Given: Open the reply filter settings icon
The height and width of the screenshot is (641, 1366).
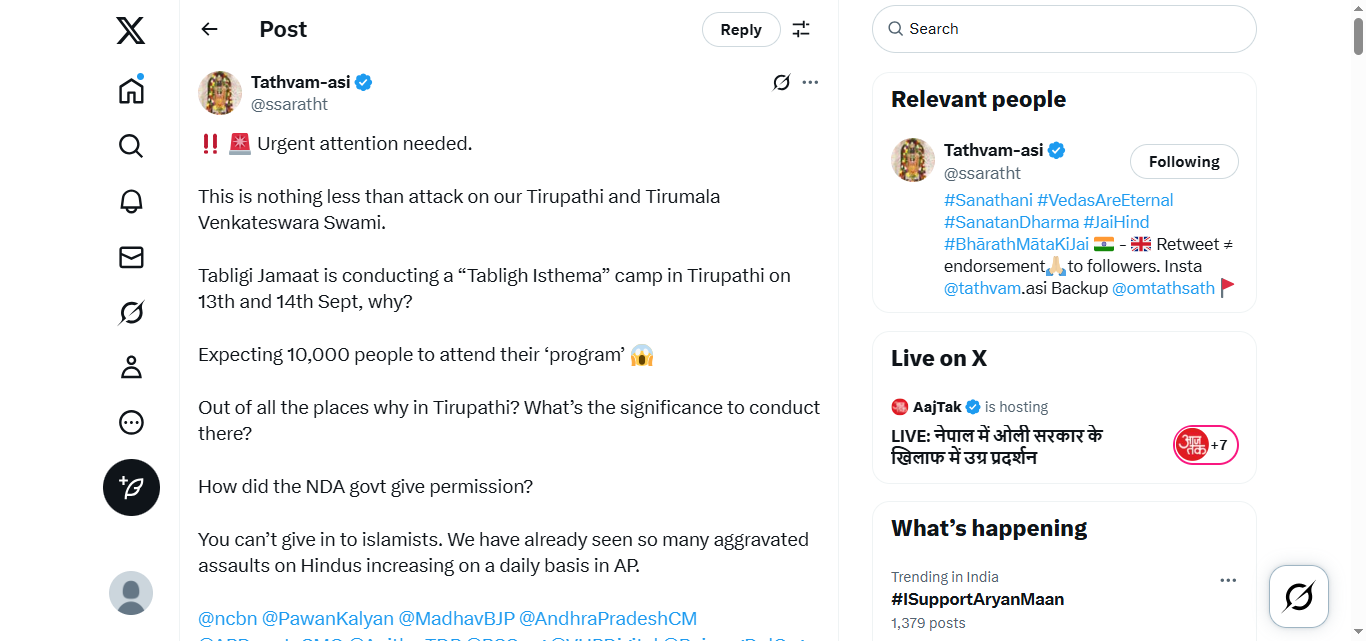Looking at the screenshot, I should tap(801, 29).
